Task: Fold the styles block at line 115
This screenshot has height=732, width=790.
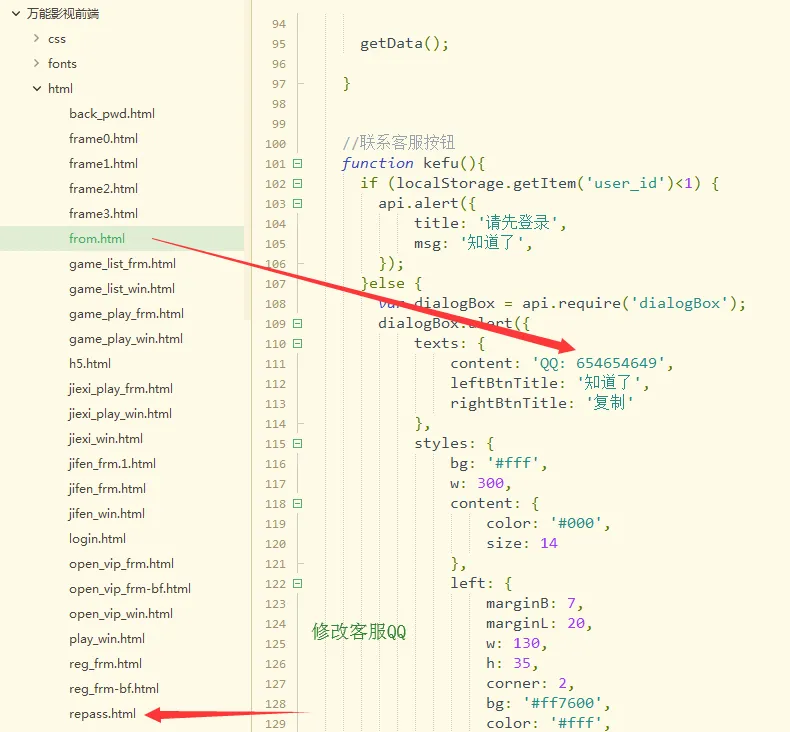Action: point(297,444)
